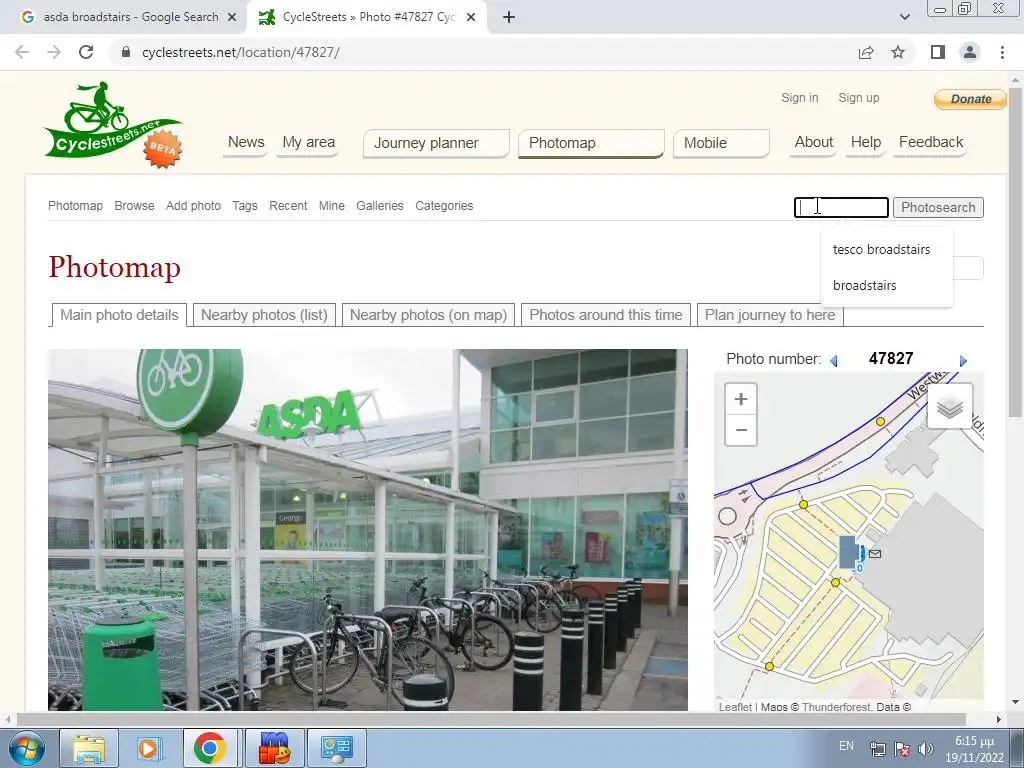Open the media player taskbar icon

pos(148,748)
